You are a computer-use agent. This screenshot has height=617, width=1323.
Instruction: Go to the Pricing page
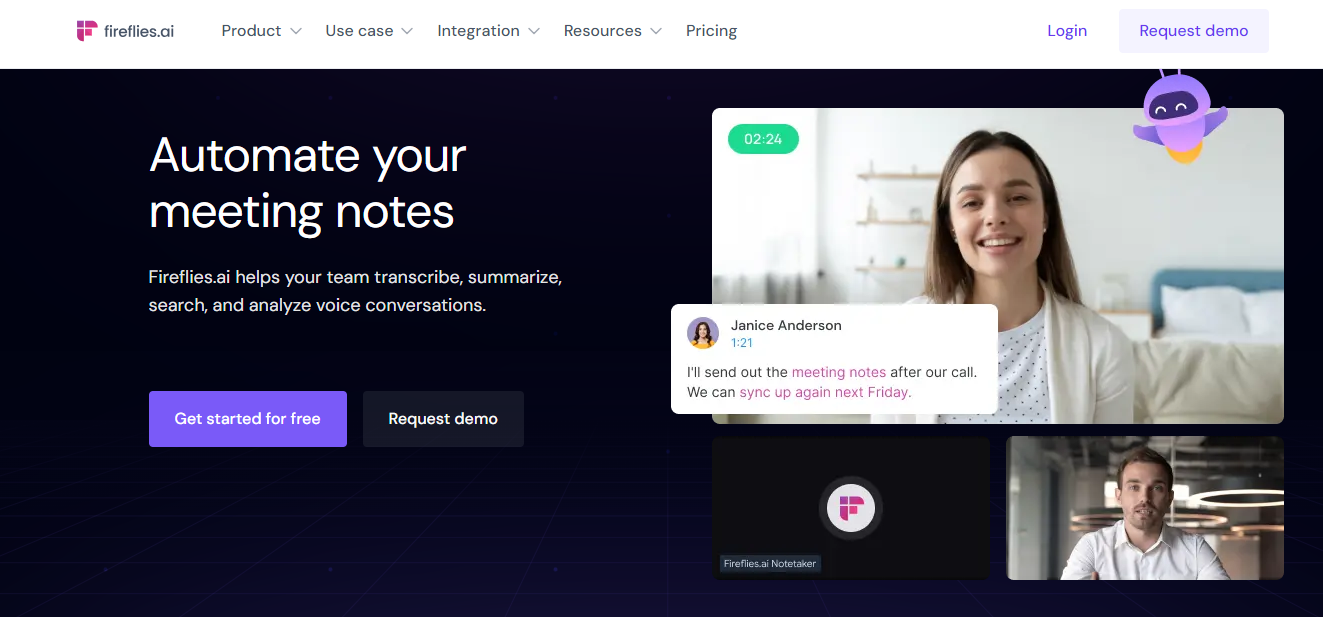711,31
